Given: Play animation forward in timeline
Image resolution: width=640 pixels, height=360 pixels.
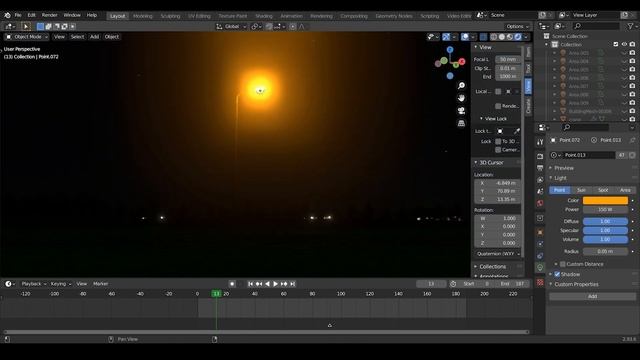Looking at the screenshot, I should (275, 284).
